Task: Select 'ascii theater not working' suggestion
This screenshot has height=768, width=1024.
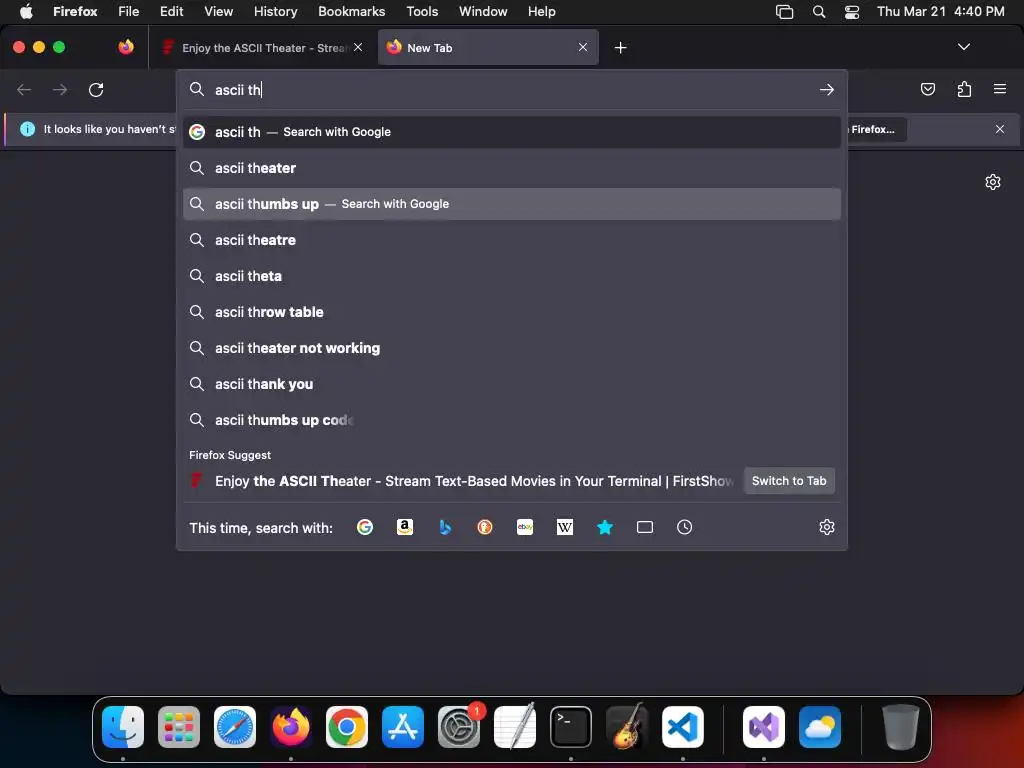Action: pyautogui.click(x=511, y=348)
